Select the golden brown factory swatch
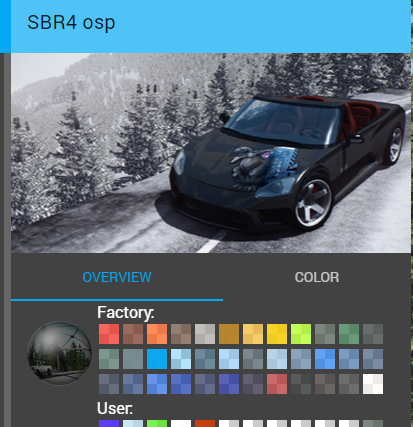 [x=229, y=334]
